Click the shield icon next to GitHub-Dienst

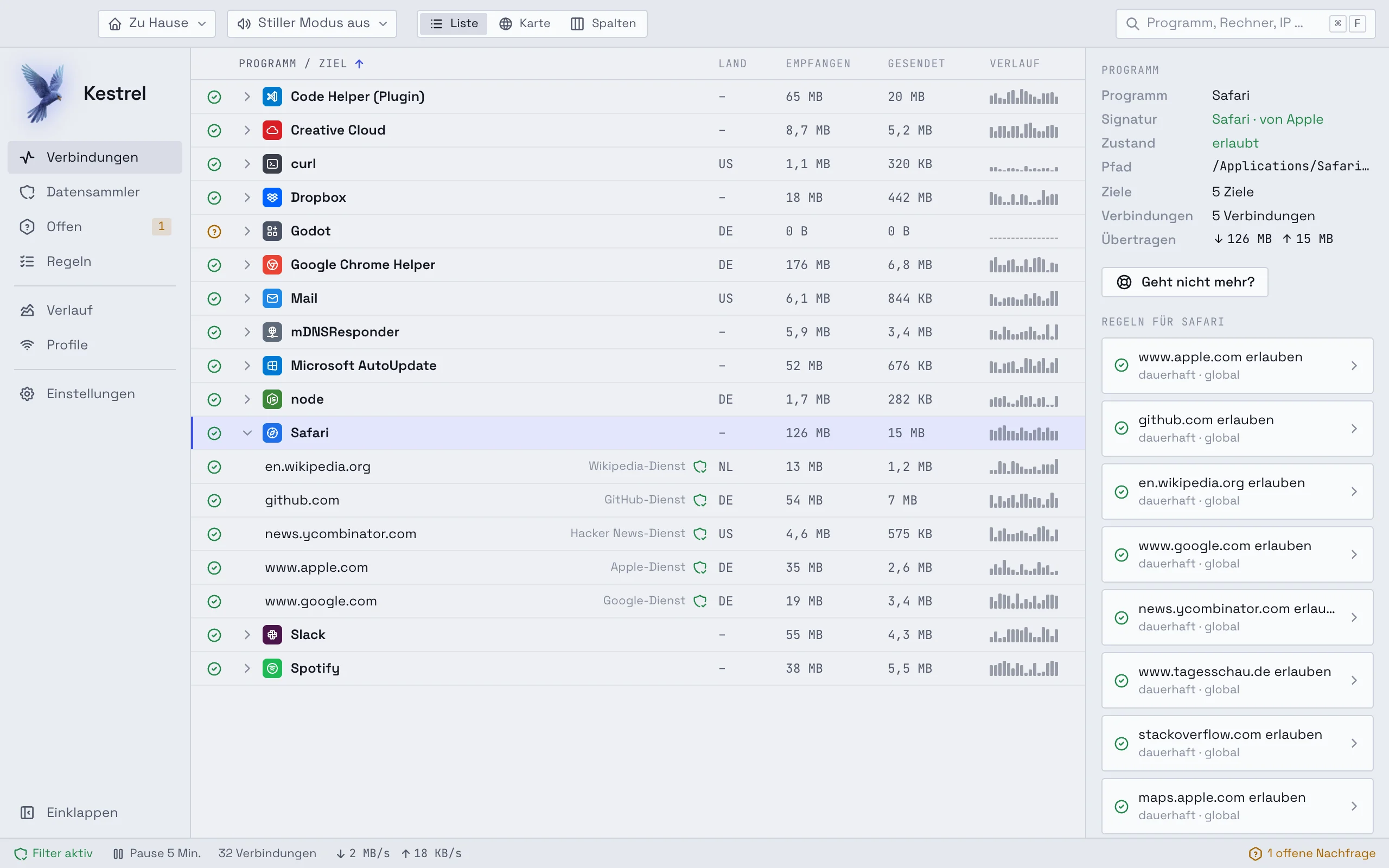pos(700,501)
